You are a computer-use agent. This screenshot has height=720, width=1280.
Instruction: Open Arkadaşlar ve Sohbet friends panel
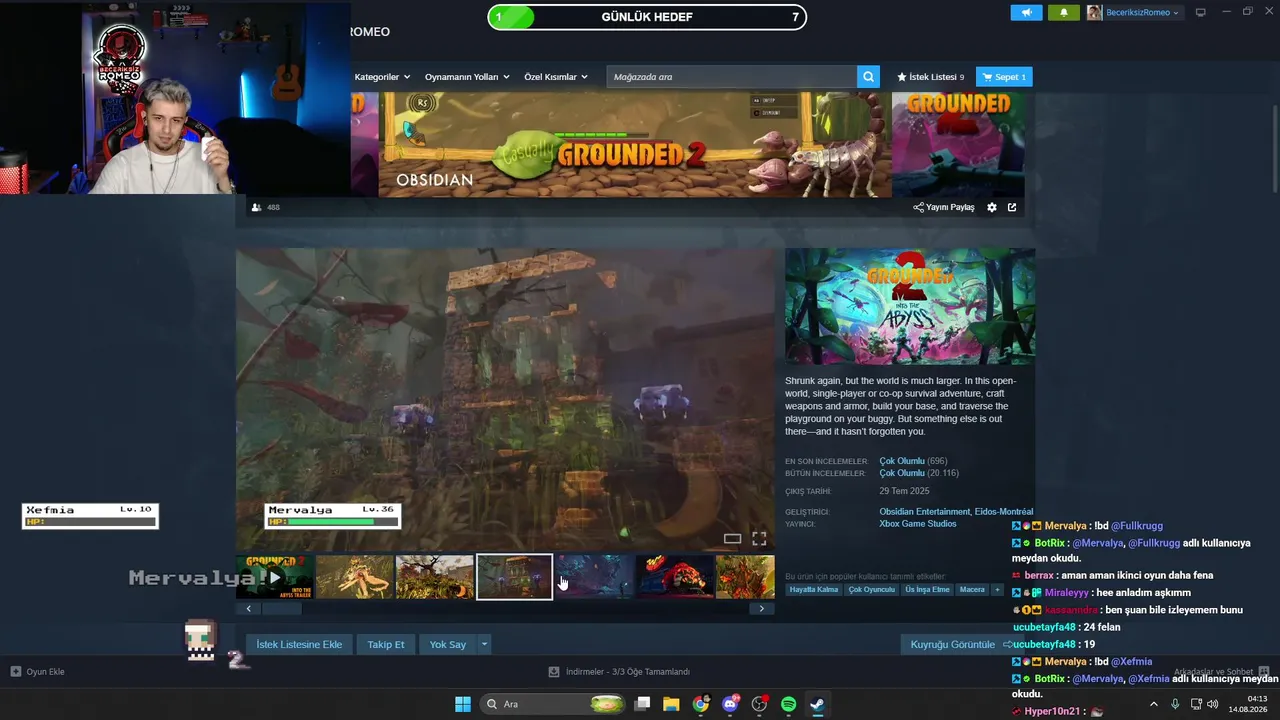[1221, 672]
